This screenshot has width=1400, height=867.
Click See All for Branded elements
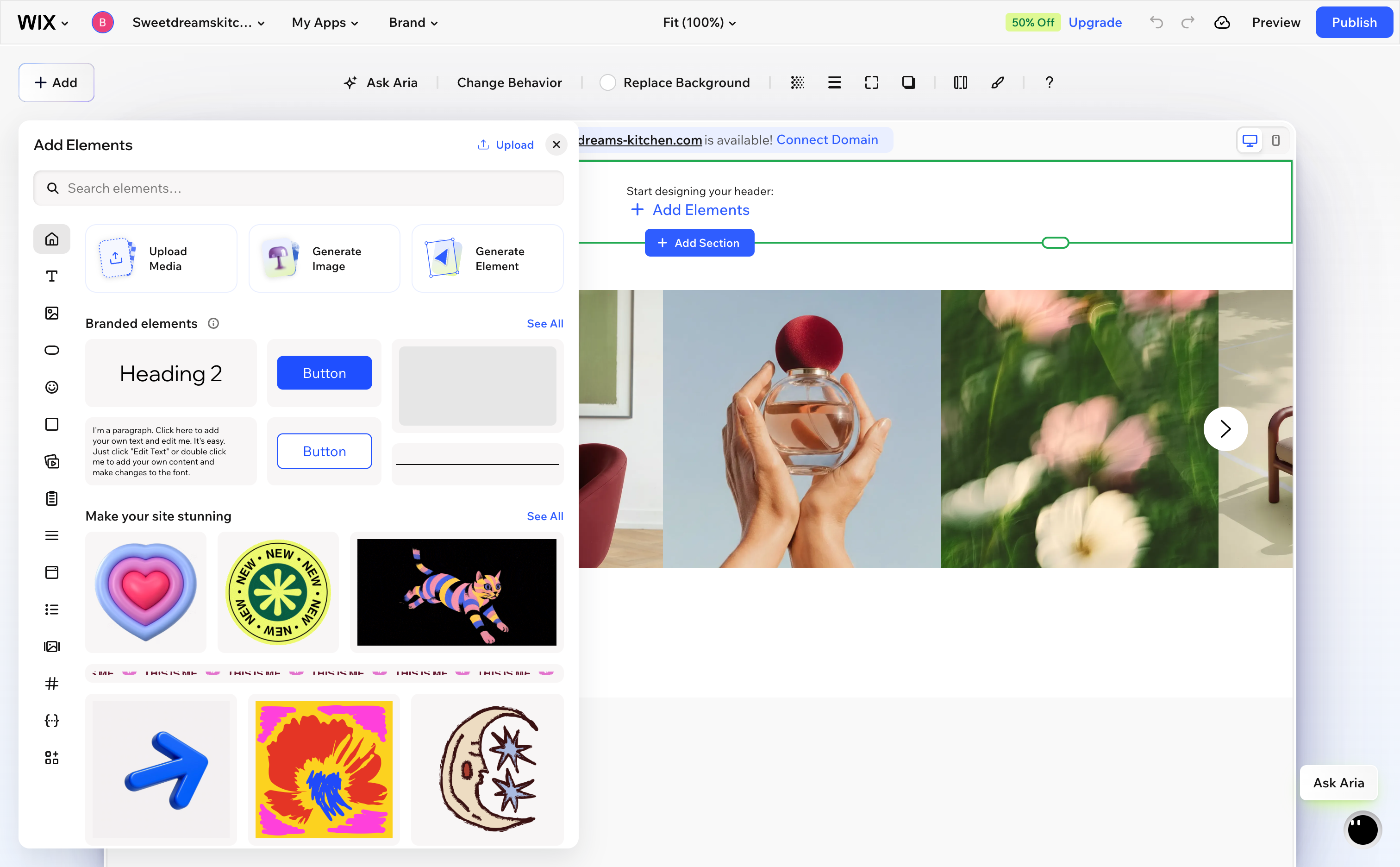click(x=544, y=323)
